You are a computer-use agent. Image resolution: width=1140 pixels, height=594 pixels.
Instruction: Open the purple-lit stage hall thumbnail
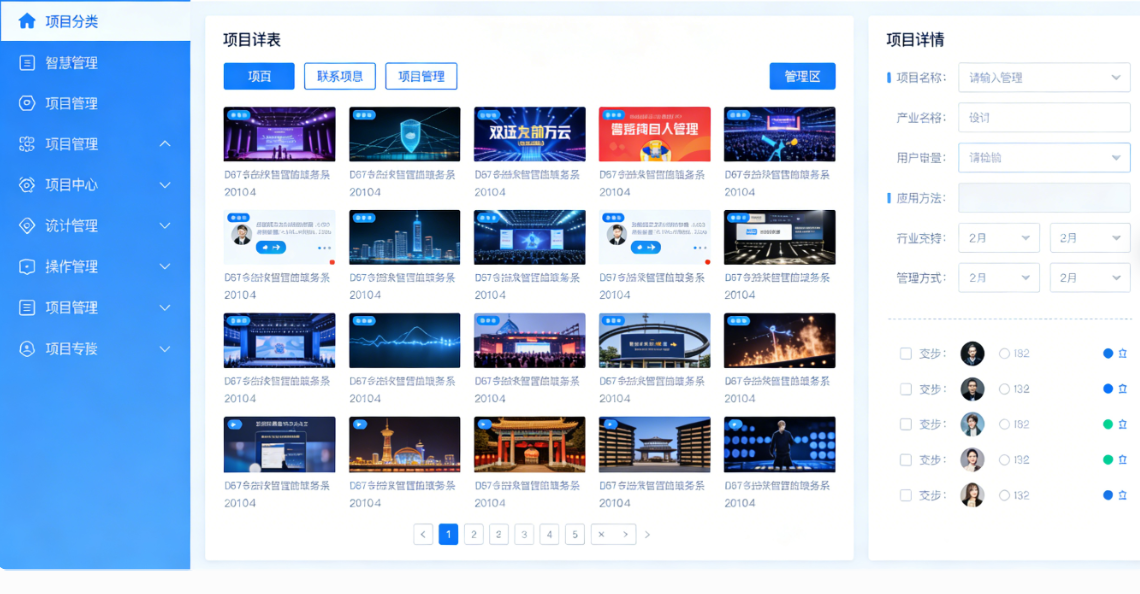[279, 134]
